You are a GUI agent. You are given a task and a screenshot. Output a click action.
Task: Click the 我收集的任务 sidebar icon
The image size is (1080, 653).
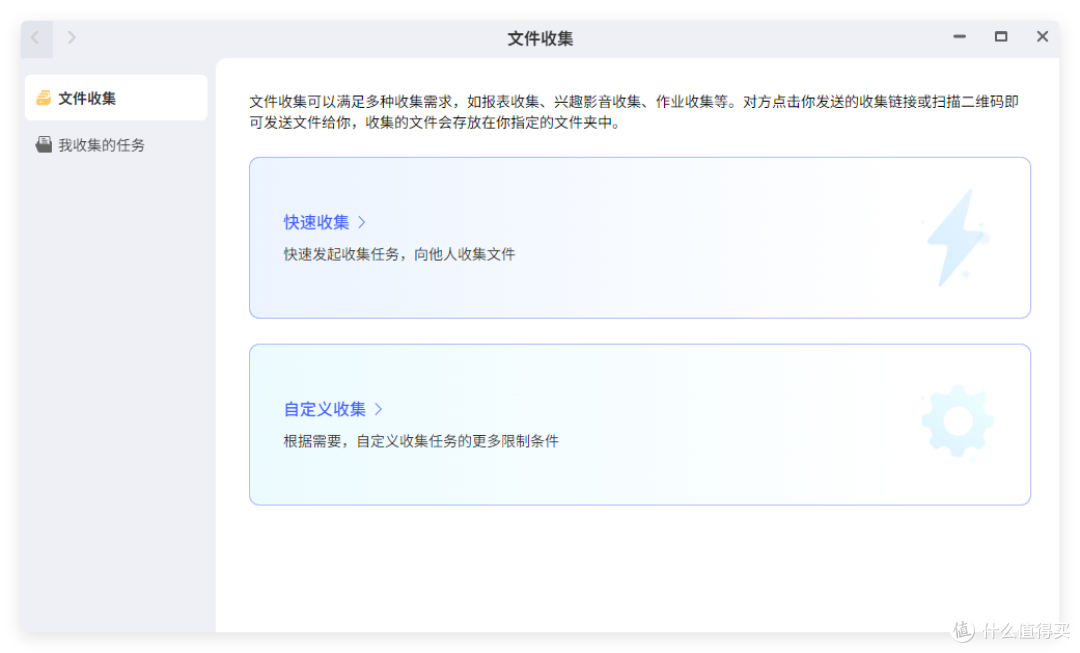pos(43,145)
